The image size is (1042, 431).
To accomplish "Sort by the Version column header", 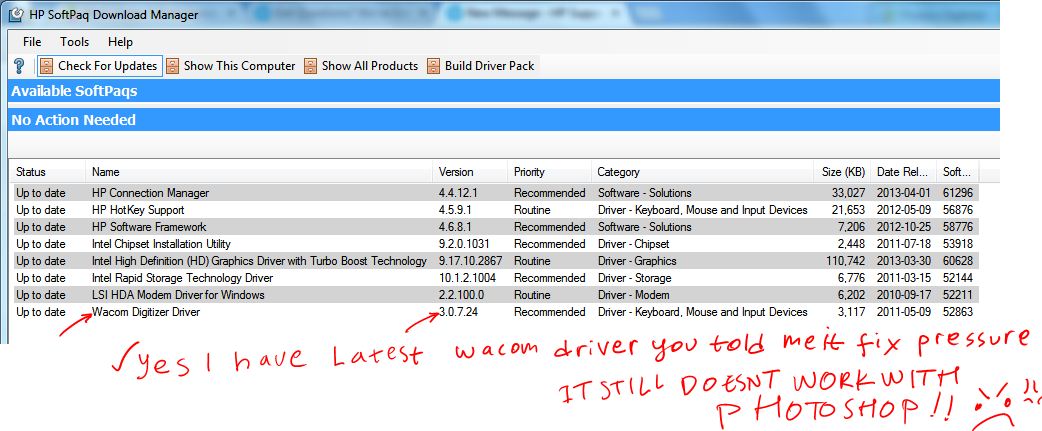I will (x=470, y=172).
